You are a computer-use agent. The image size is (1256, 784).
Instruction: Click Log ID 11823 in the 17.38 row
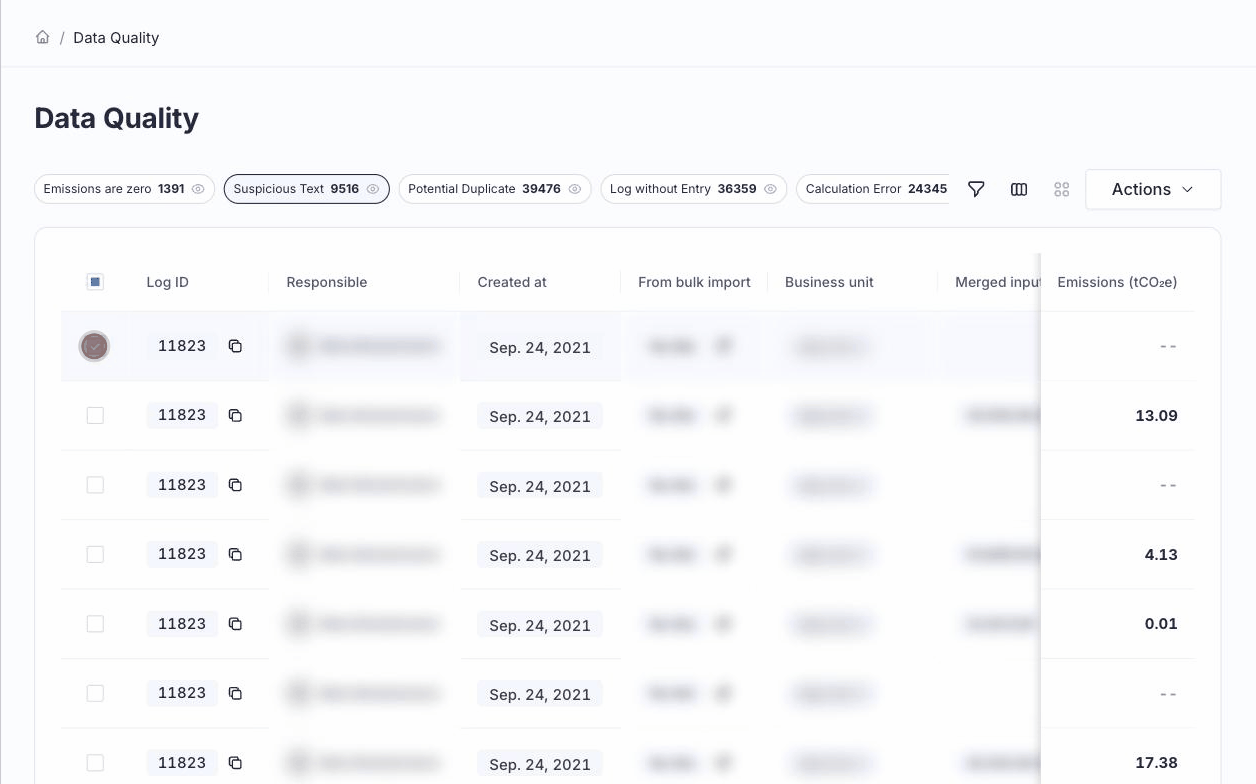click(x=182, y=763)
